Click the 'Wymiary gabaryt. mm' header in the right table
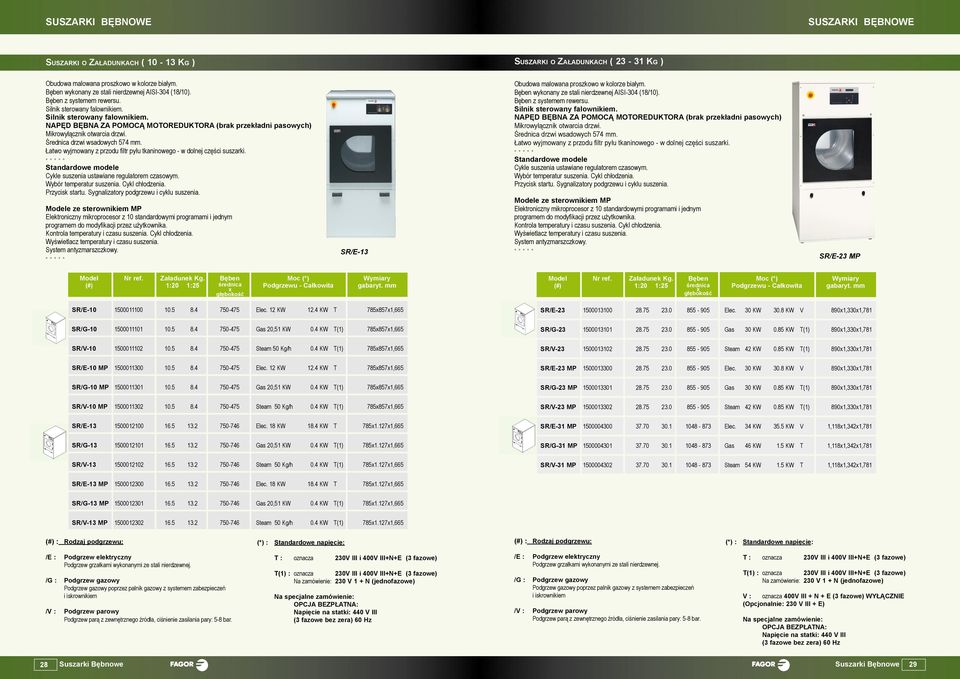 tap(846, 285)
